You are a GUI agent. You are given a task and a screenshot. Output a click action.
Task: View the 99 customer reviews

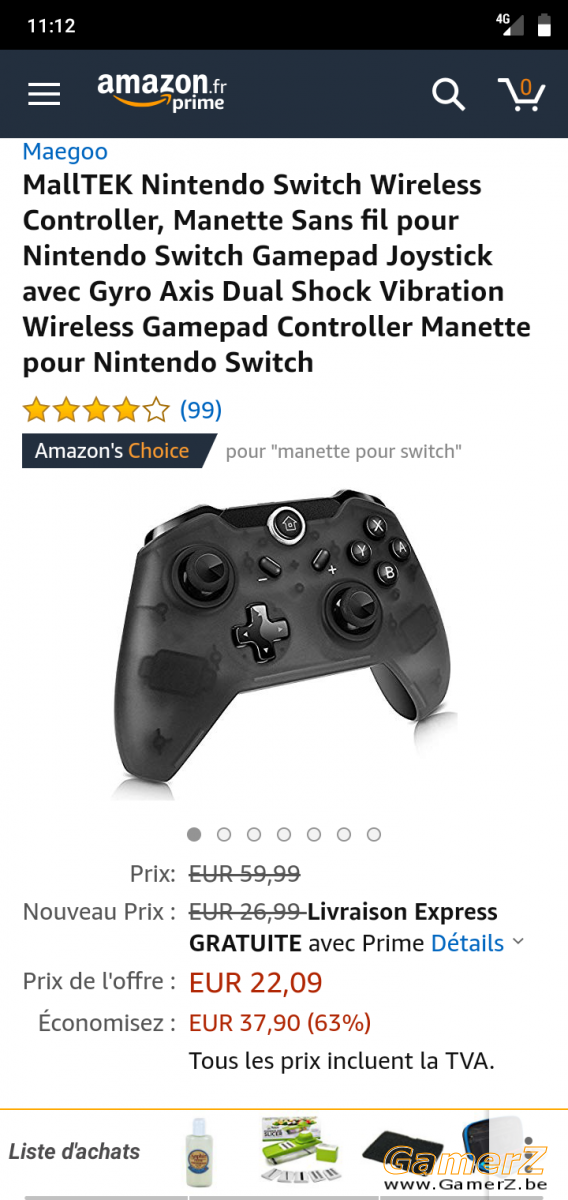[x=201, y=410]
